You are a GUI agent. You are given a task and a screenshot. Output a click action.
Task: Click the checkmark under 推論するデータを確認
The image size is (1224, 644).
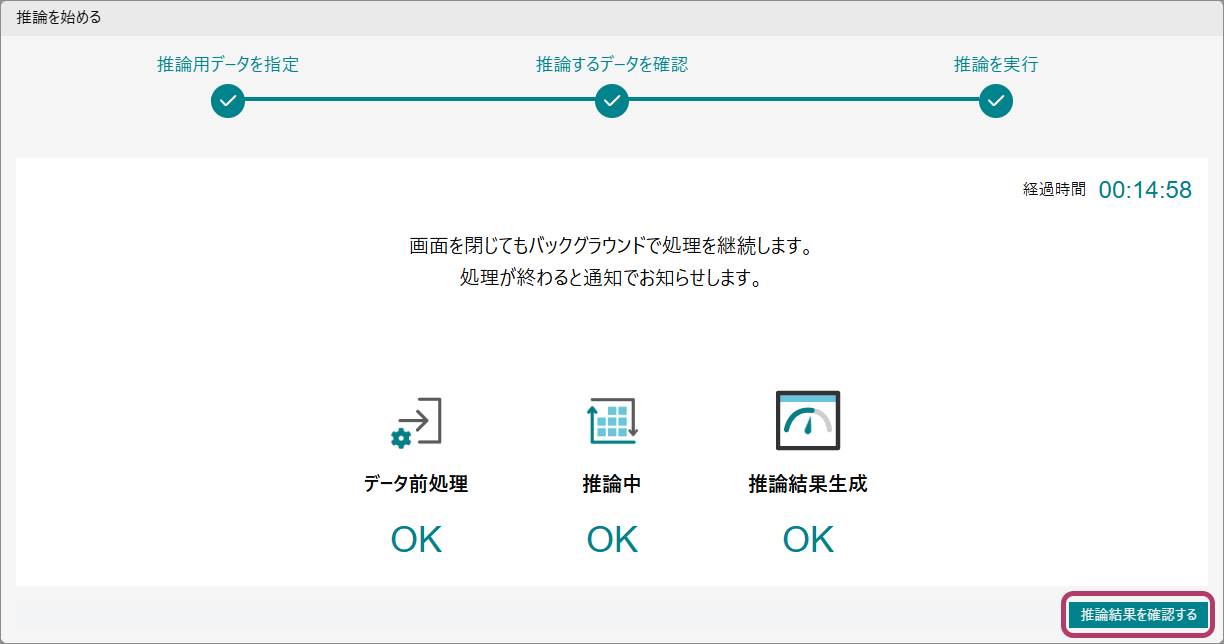coord(612,100)
